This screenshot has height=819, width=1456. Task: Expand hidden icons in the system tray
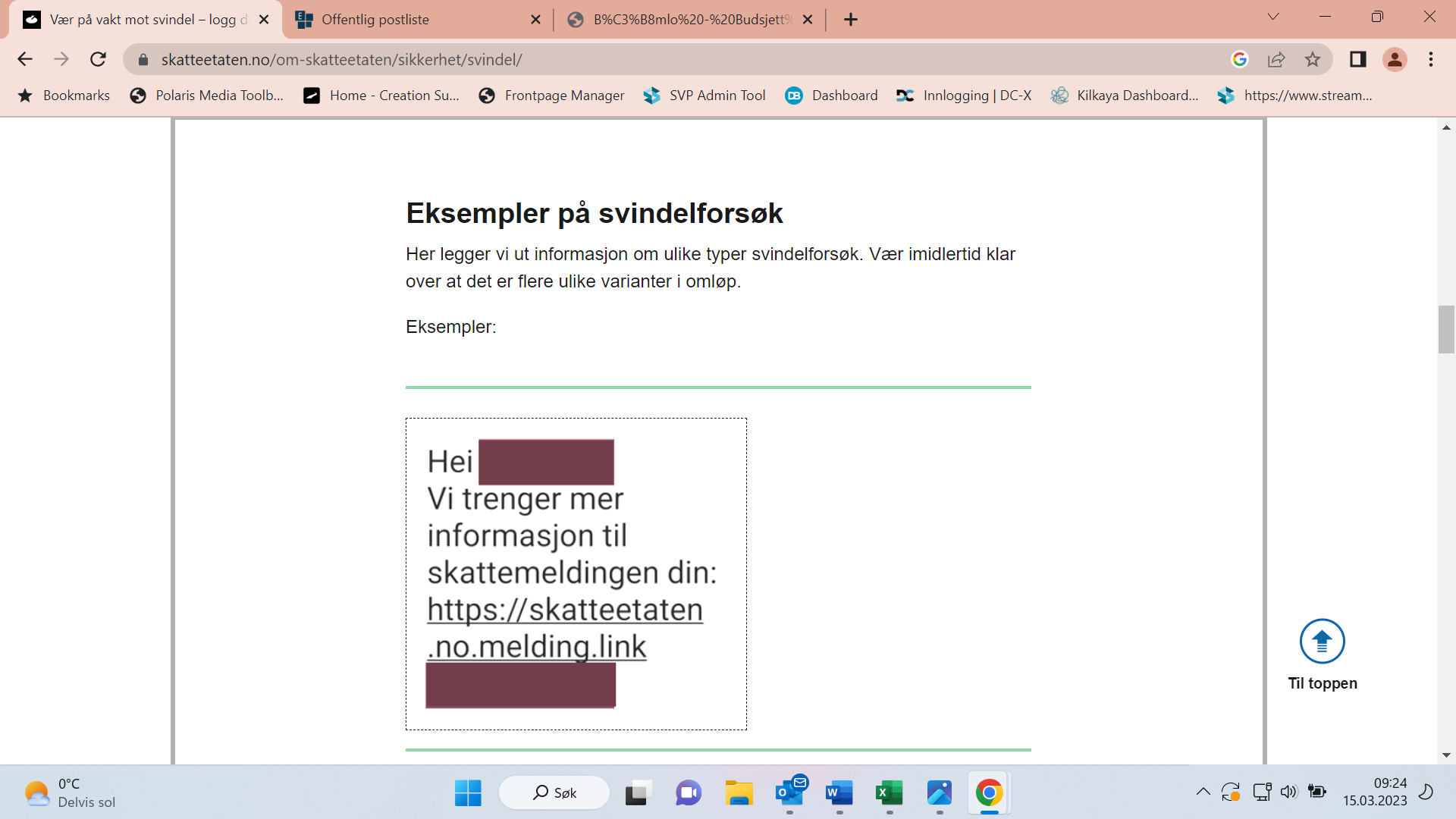click(1203, 792)
